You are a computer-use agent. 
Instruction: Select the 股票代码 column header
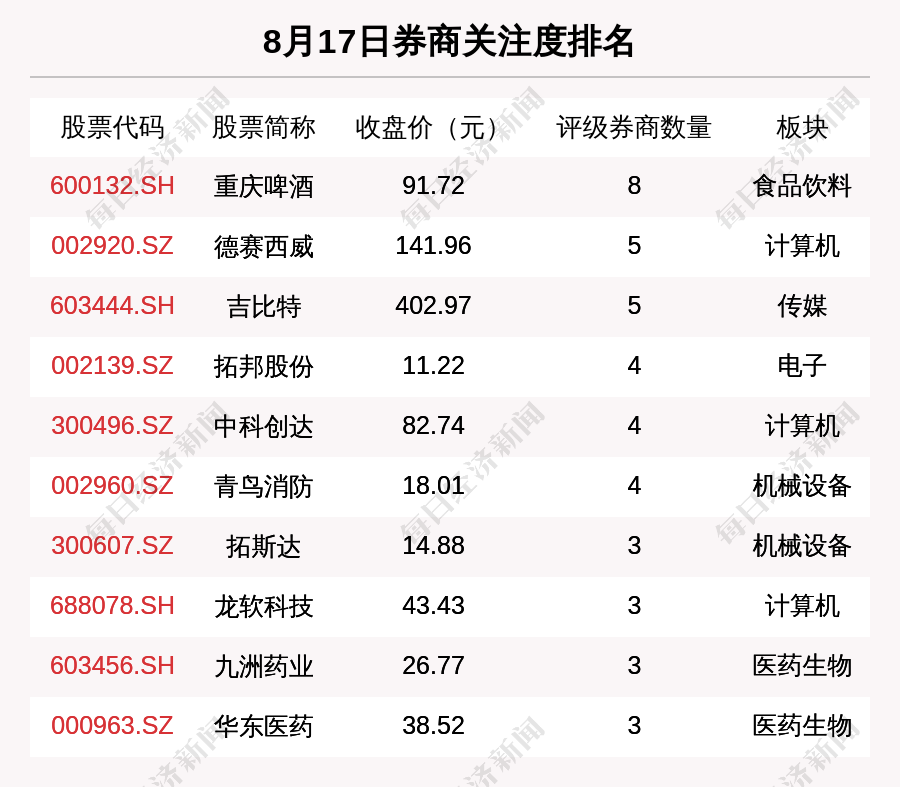tap(112, 127)
